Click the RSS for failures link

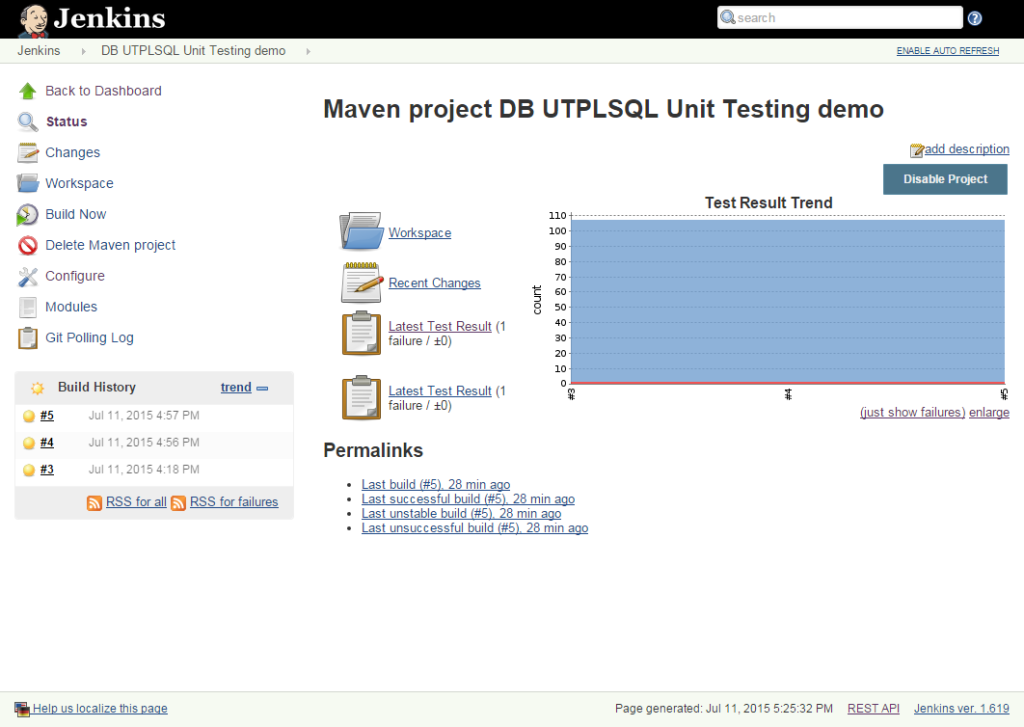(x=234, y=502)
